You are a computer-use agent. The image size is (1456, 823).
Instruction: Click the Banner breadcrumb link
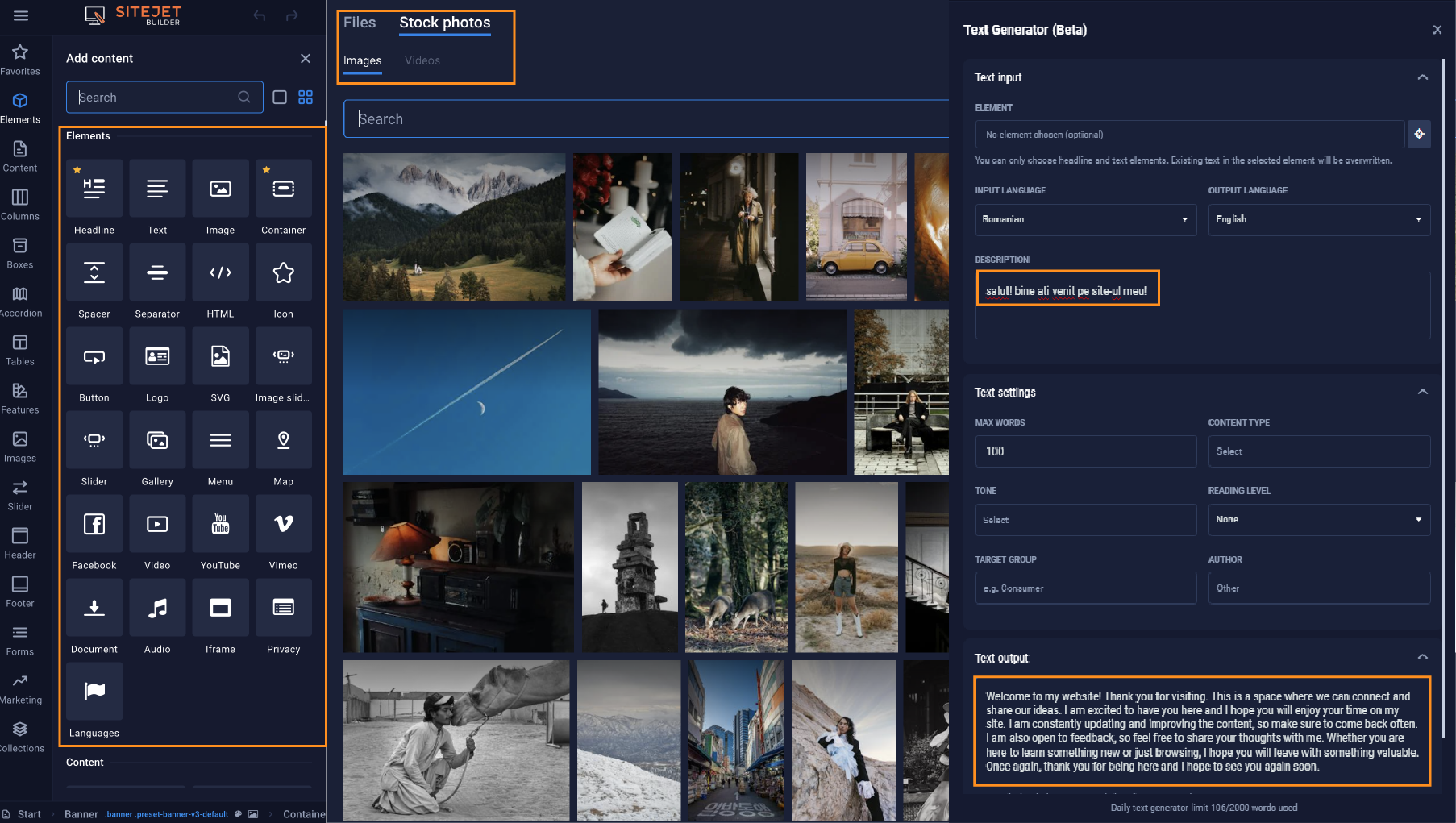click(x=81, y=814)
